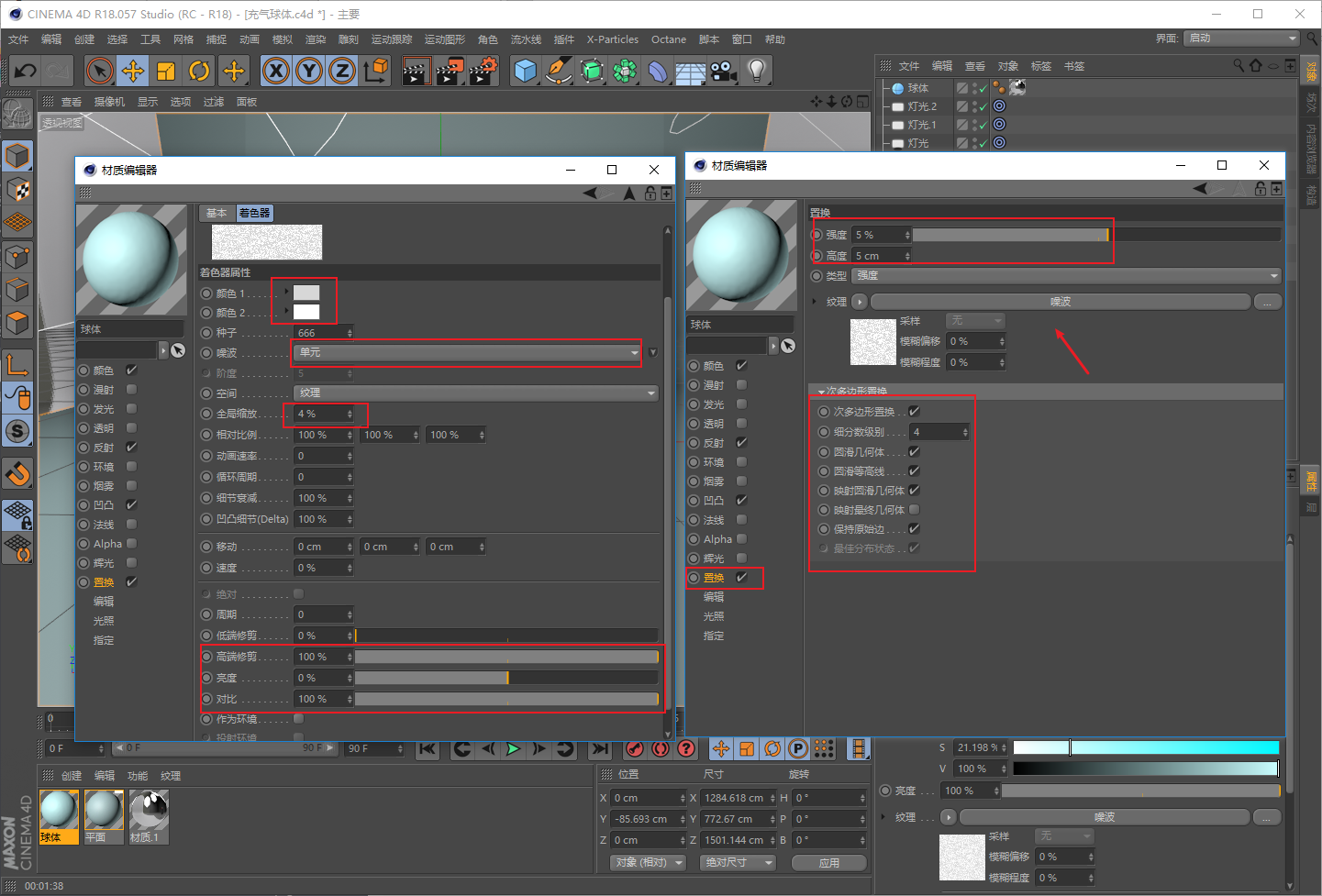Click the 颜色 2 white color swatch

point(306,312)
